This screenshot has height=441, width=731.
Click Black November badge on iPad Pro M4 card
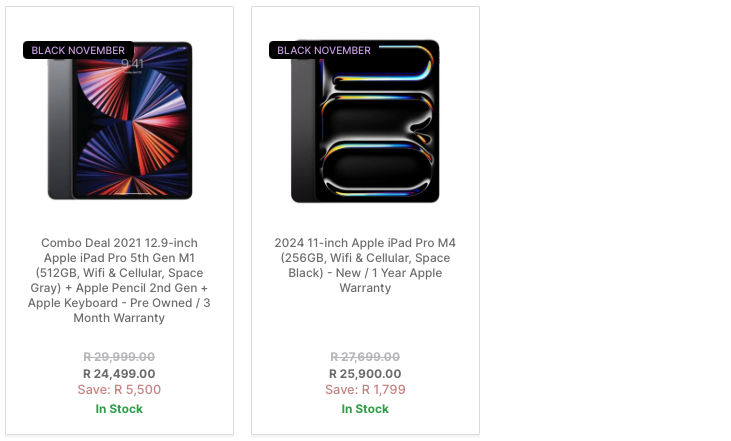point(324,50)
